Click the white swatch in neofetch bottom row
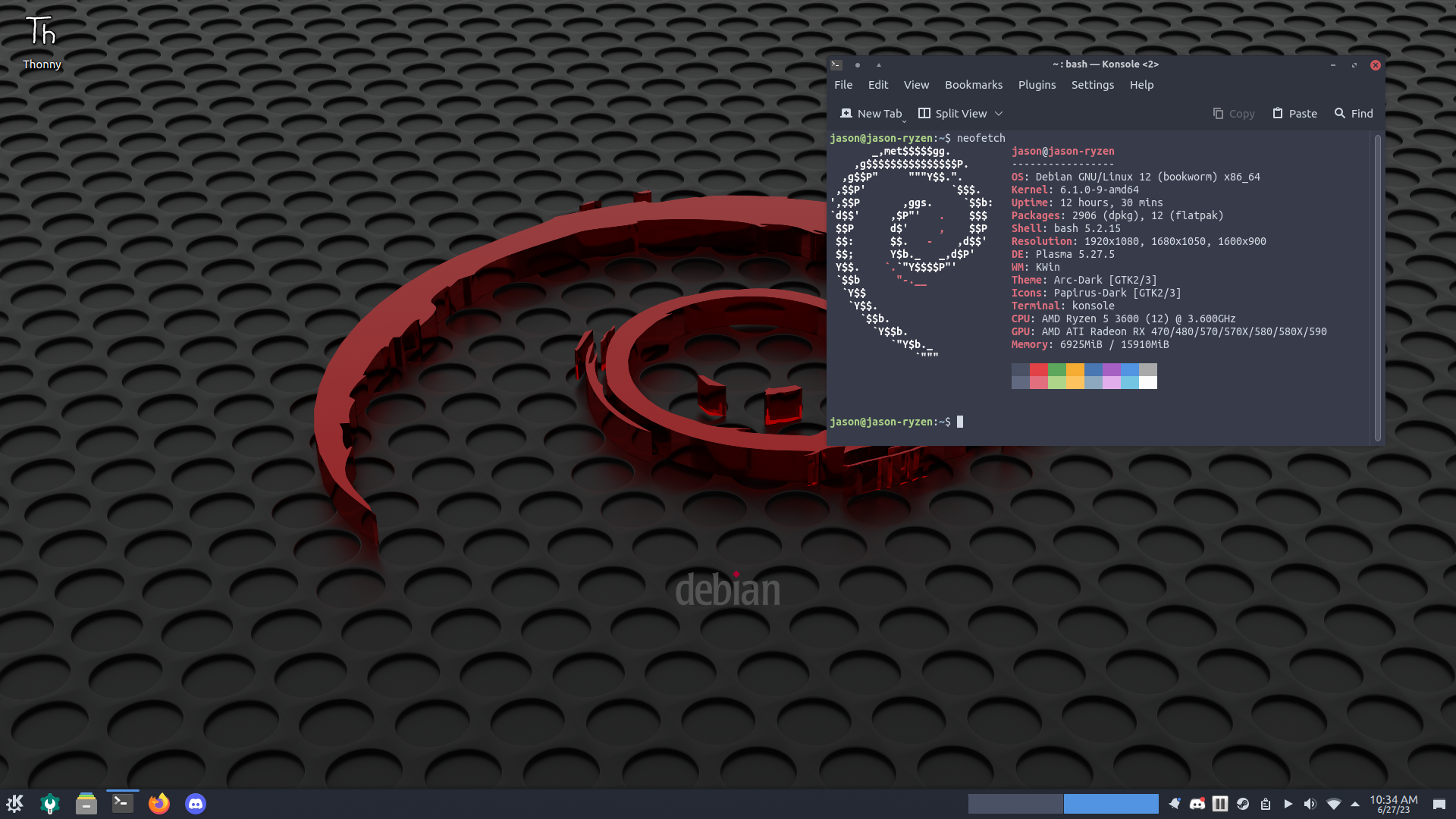This screenshot has height=819, width=1456. pos(1147,383)
